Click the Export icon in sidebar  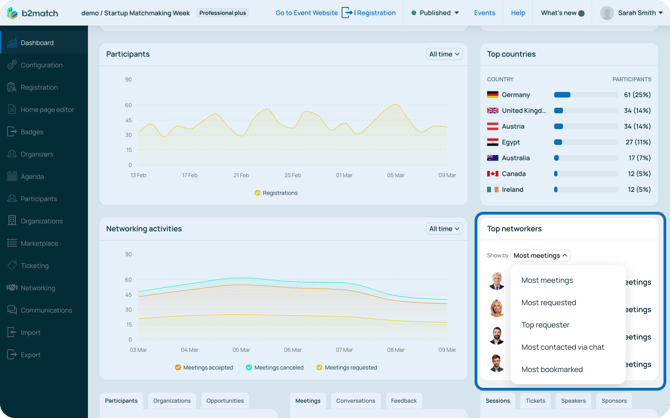12,355
